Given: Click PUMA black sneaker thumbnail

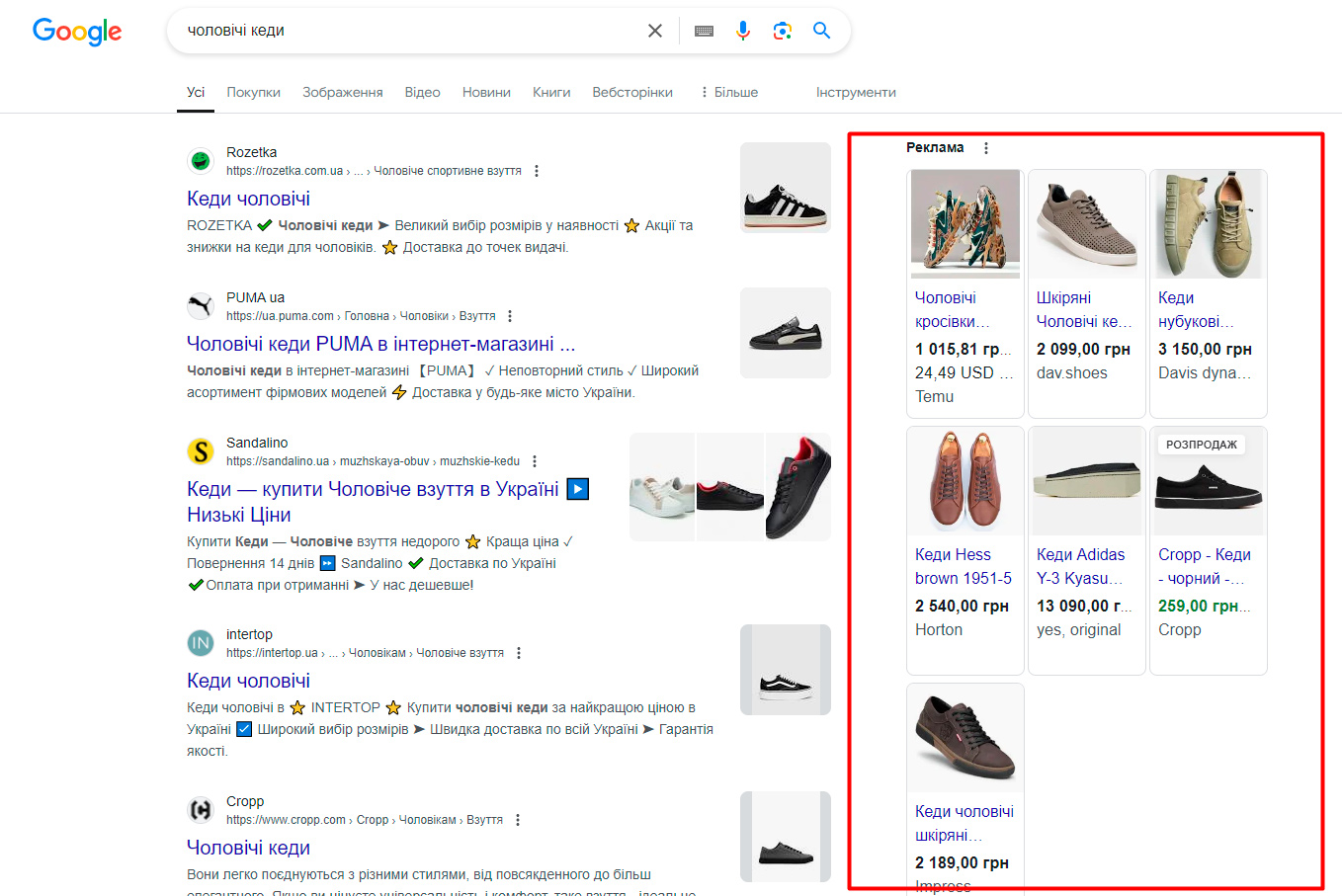Looking at the screenshot, I should coord(786,333).
